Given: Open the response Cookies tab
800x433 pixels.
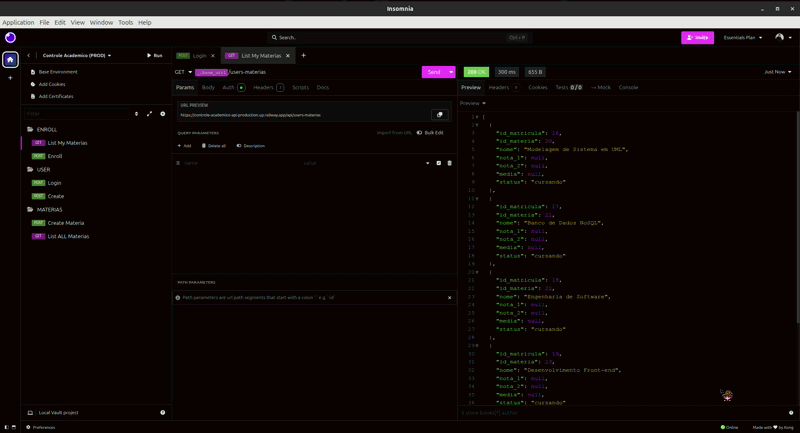Looking at the screenshot, I should coord(538,87).
